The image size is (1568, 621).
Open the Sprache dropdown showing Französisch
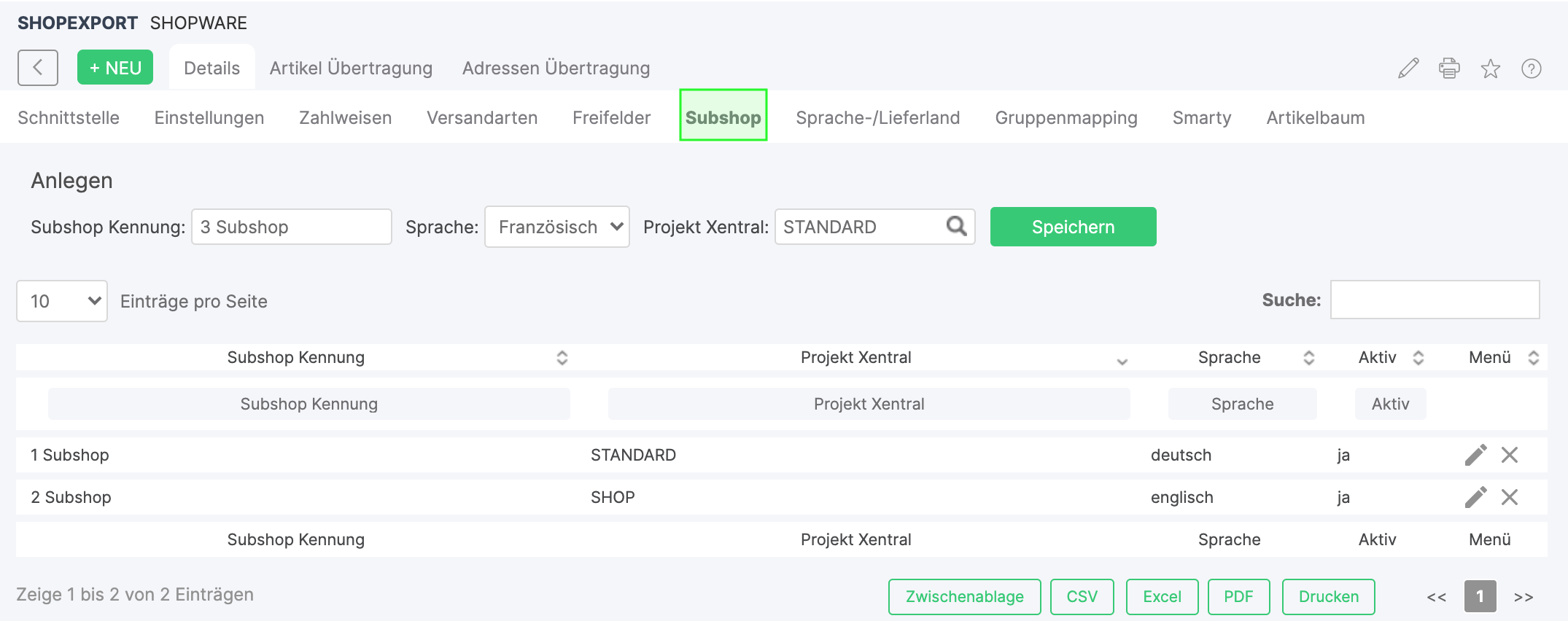tap(557, 227)
